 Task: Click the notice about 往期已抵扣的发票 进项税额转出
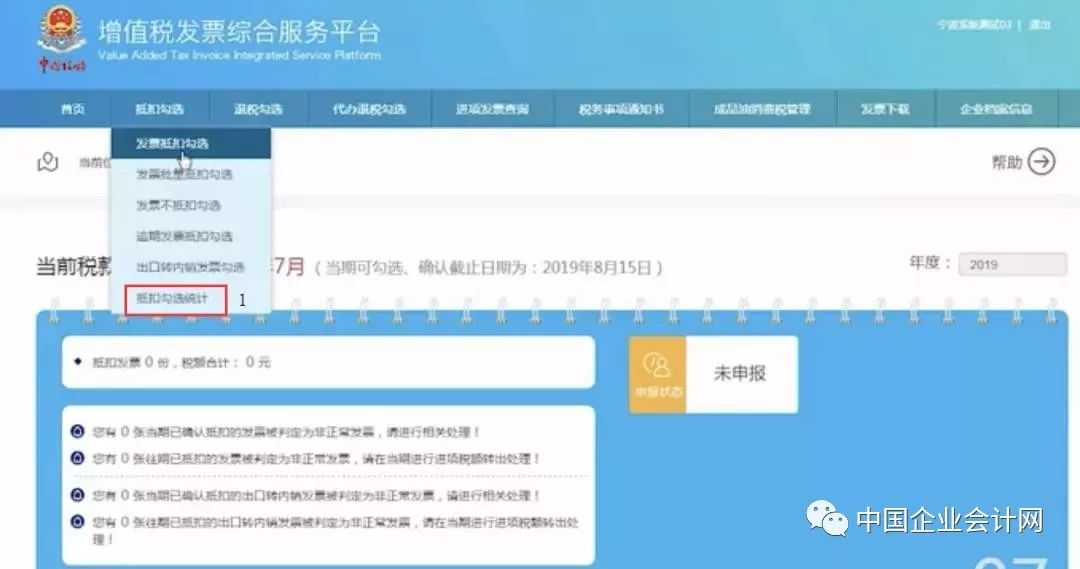point(316,458)
